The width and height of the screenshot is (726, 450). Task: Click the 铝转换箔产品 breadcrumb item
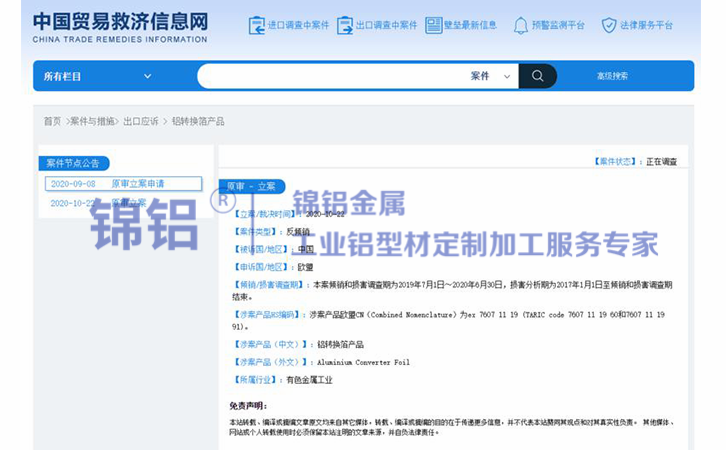(197, 121)
